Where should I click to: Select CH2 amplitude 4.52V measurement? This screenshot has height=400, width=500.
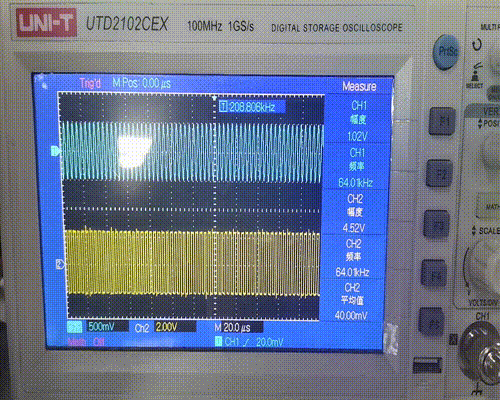(355, 213)
